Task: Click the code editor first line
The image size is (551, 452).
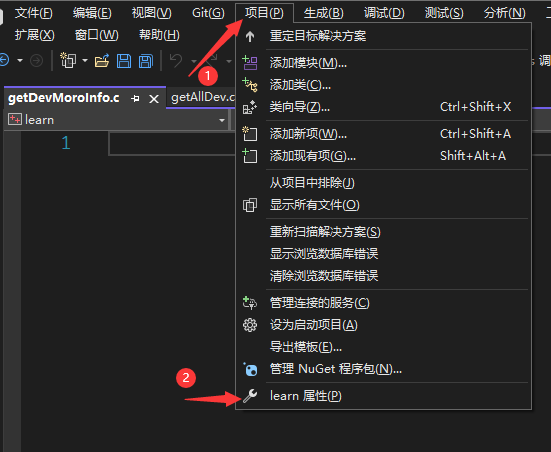Action: coord(172,143)
